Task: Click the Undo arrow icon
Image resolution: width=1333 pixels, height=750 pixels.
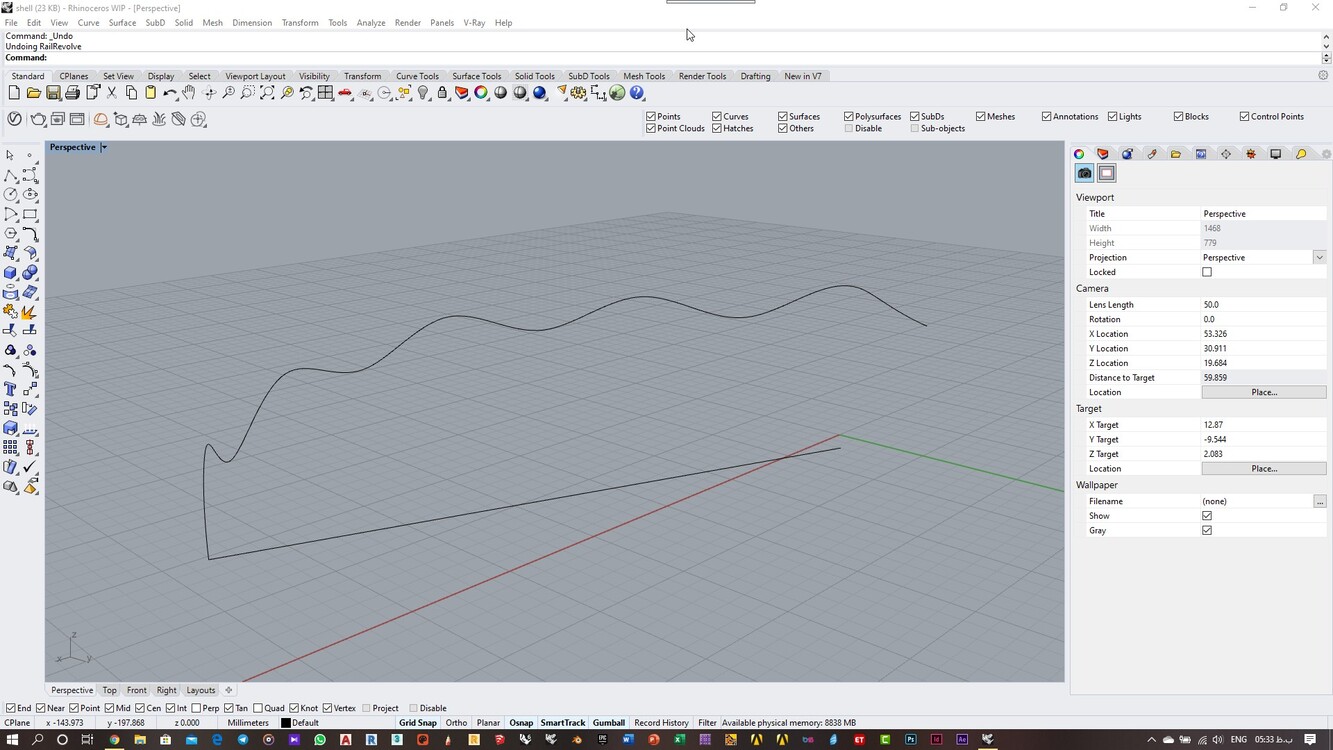Action: pyautogui.click(x=169, y=93)
